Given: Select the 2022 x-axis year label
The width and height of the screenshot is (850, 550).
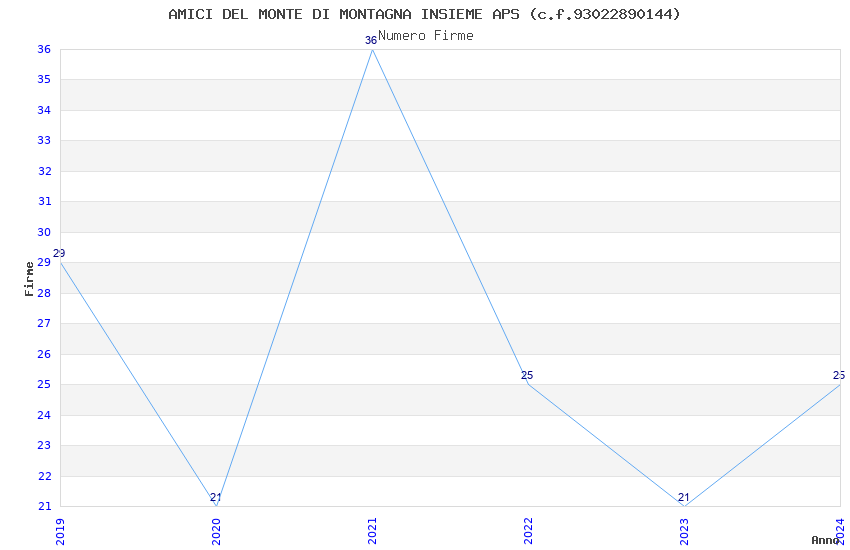Looking at the screenshot, I should 528,531.
